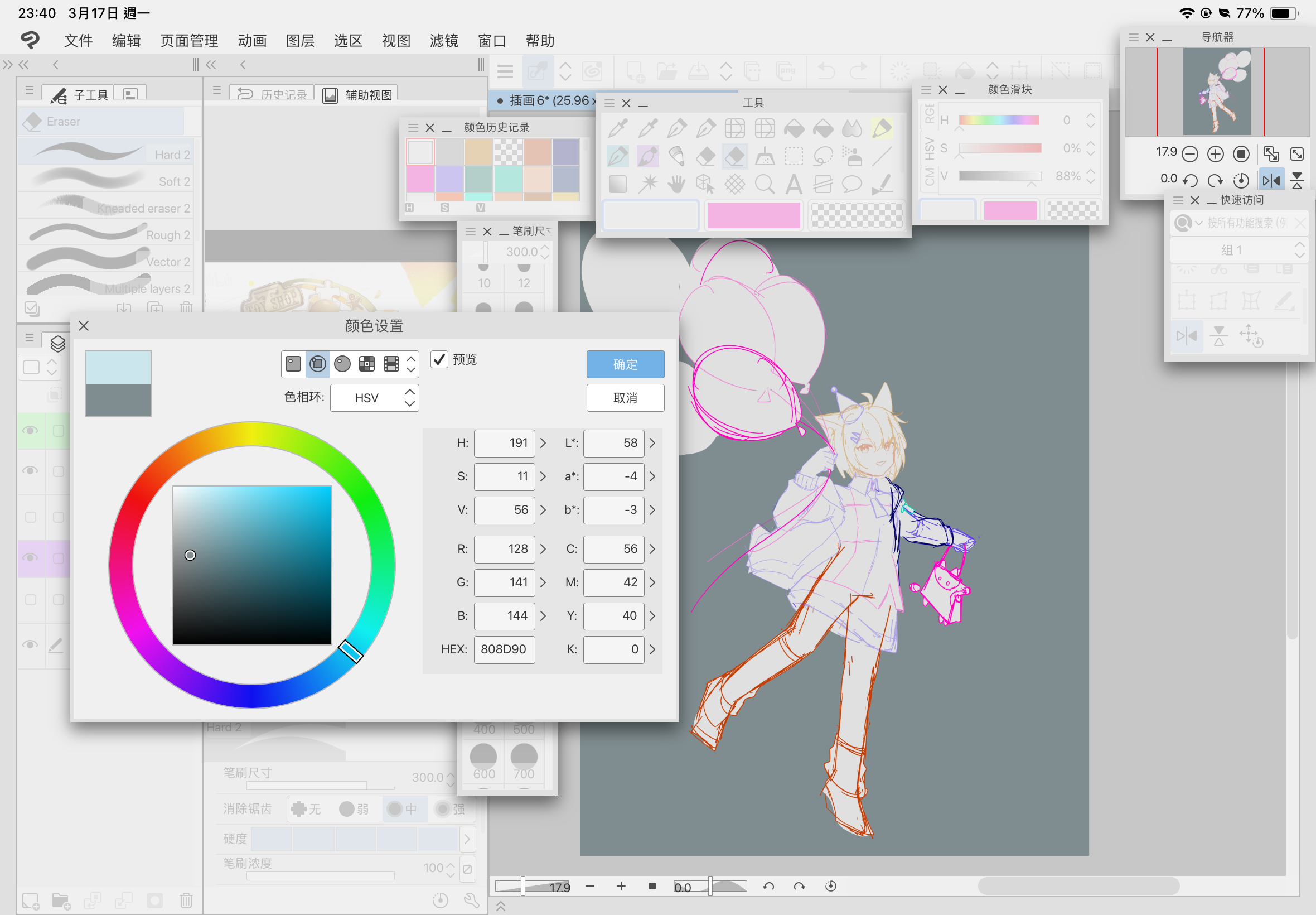
Task: Click rotate right icon in canvas bottom bar
Action: (799, 887)
